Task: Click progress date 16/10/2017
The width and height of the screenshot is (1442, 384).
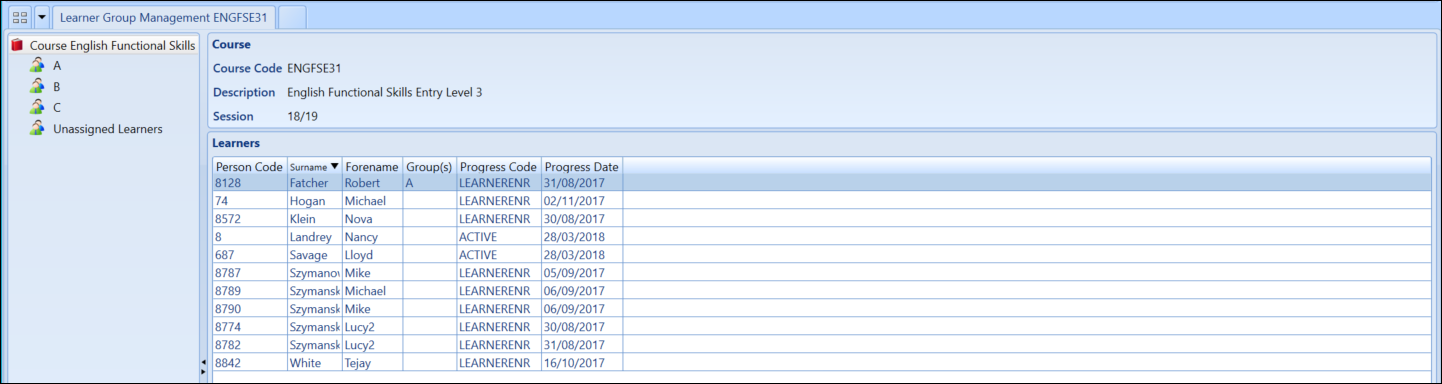Action: 581,362
